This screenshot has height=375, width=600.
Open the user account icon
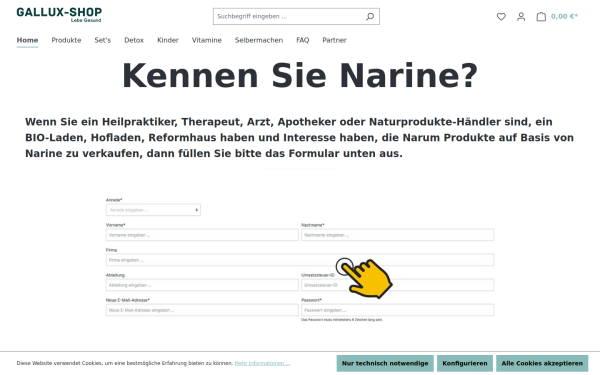click(521, 16)
